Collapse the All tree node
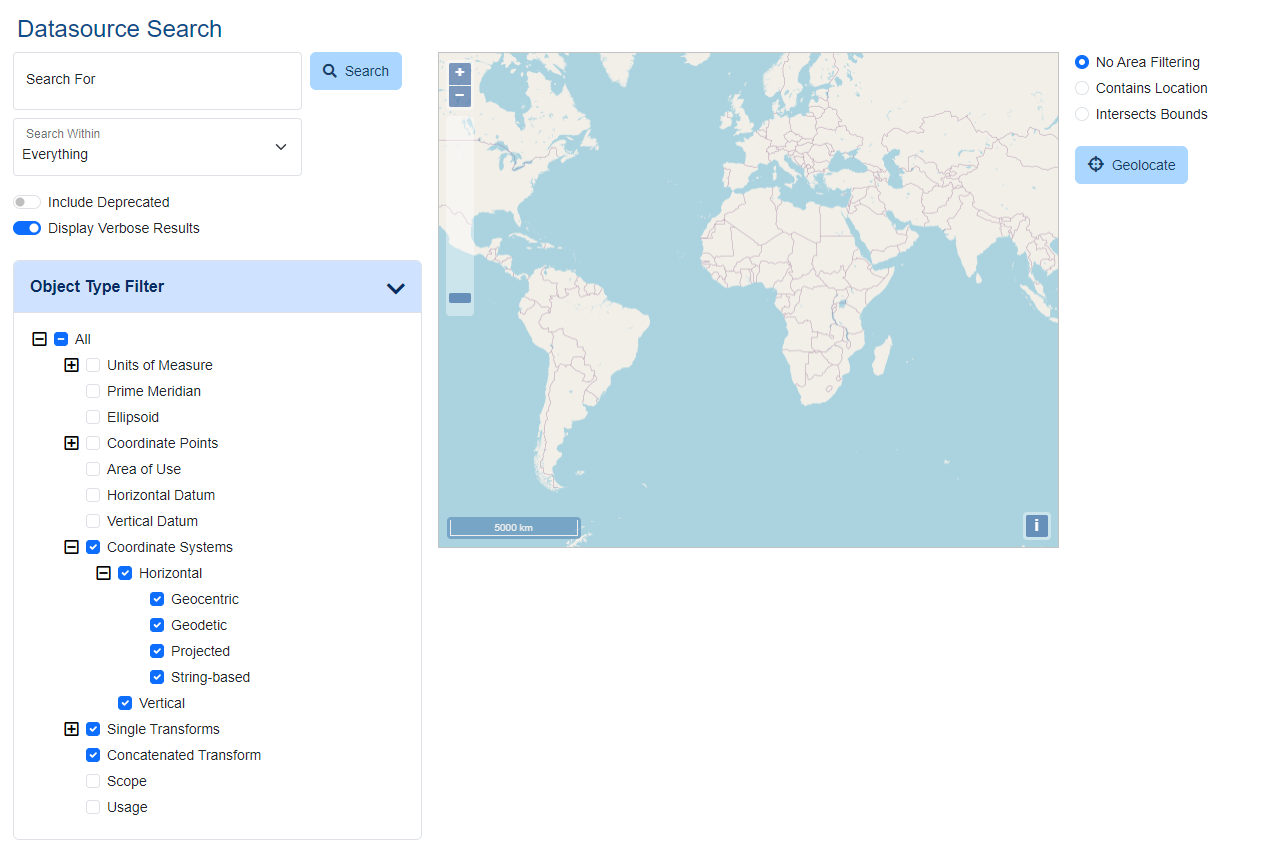Viewport: 1281px width, 848px height. [x=40, y=339]
